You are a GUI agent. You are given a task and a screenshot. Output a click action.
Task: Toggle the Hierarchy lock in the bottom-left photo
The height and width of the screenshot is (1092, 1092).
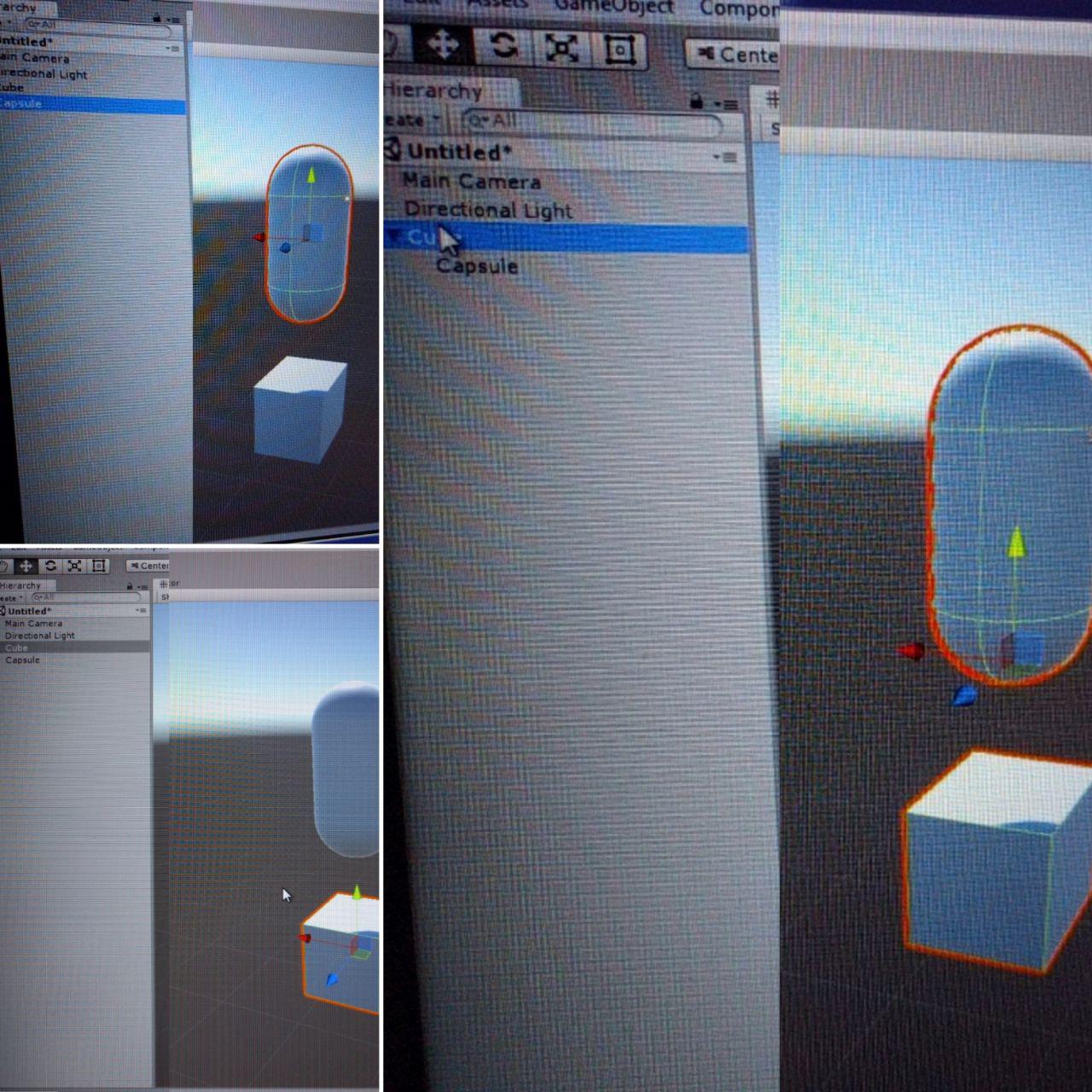pyautogui.click(x=130, y=586)
